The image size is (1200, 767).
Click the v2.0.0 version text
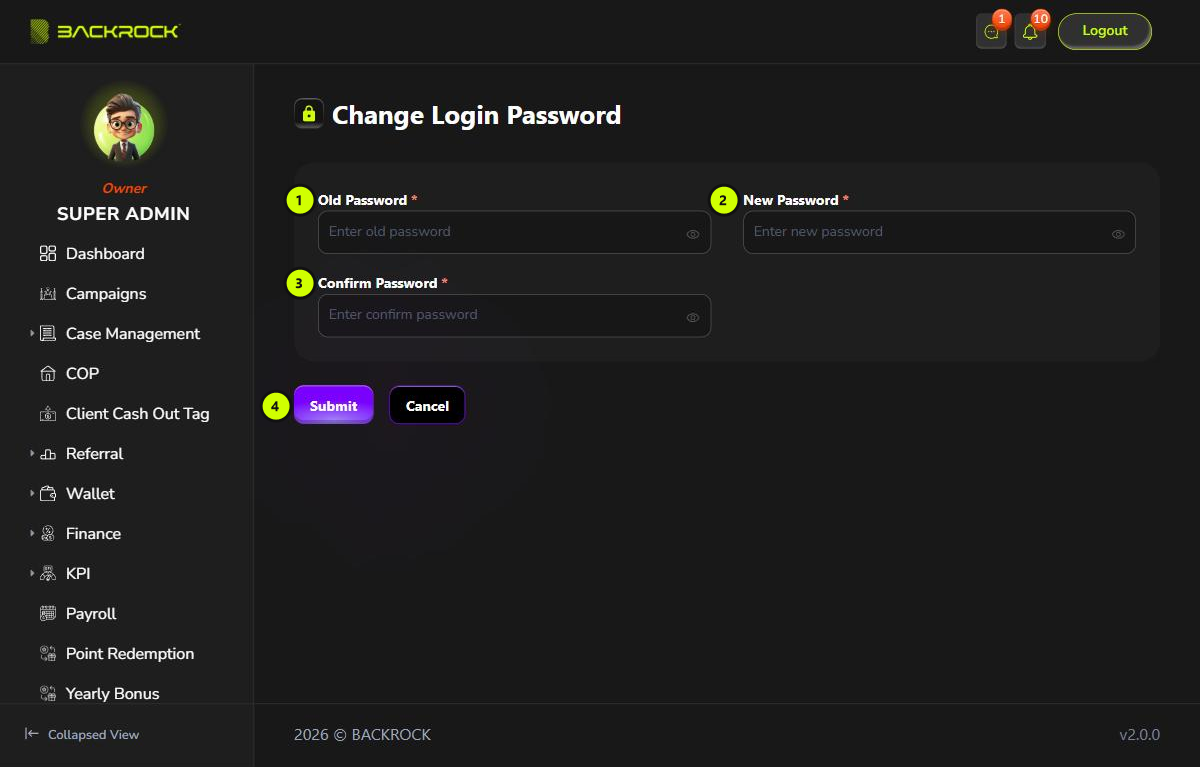pos(1139,735)
